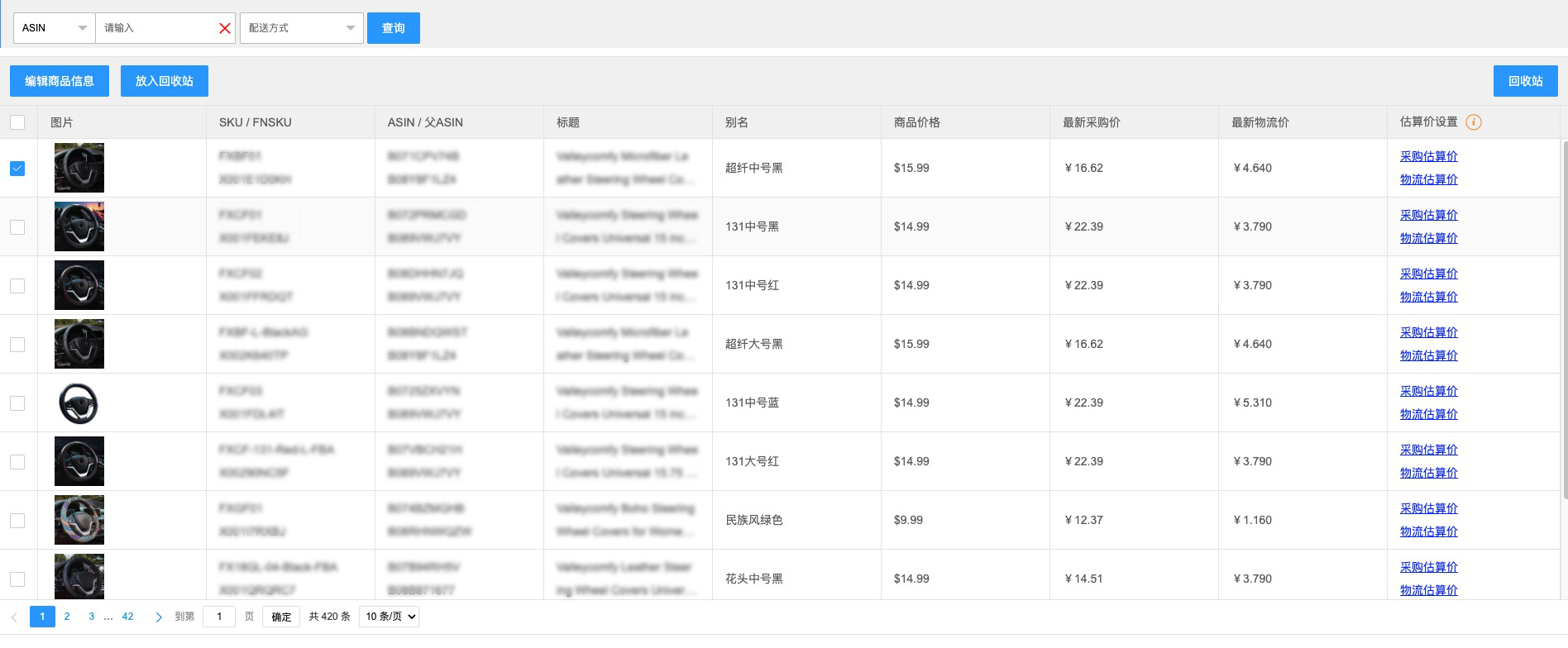The image size is (1568, 648).
Task: Open 采购估算价 link for 超纤大号黑
Action: (1428, 332)
